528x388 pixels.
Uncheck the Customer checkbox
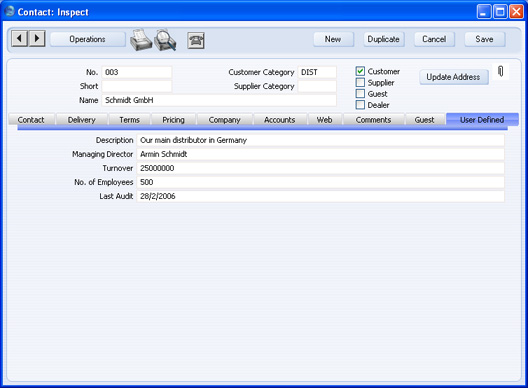tap(360, 71)
